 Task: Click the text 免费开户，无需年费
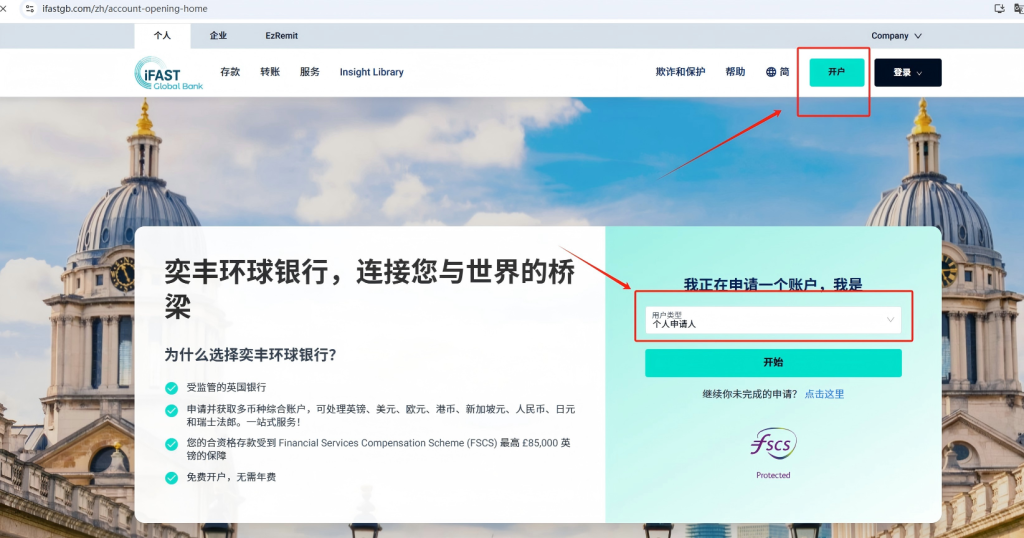[231, 477]
